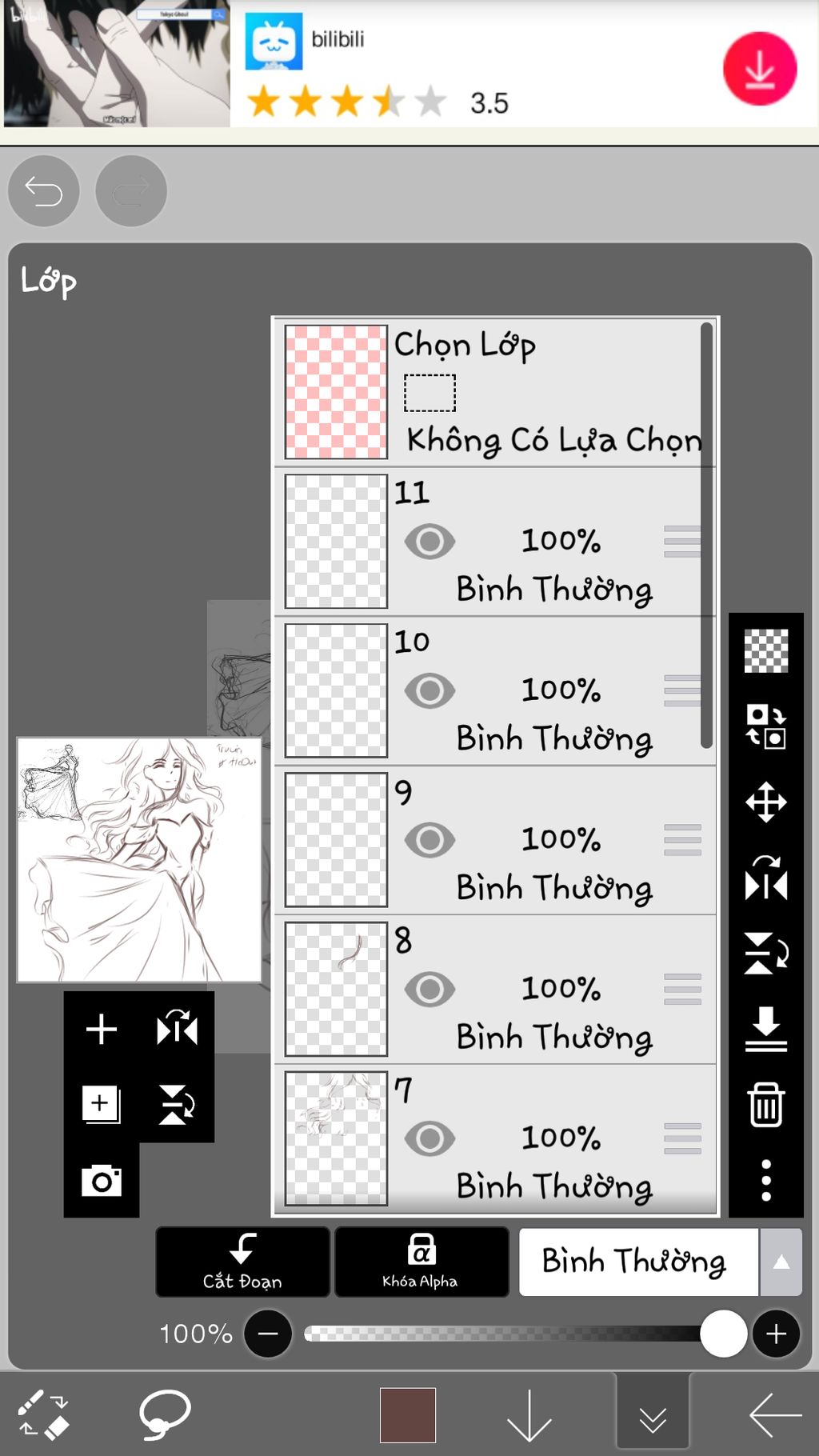Tap the Cắt Đoạn clipping button

click(x=242, y=1262)
